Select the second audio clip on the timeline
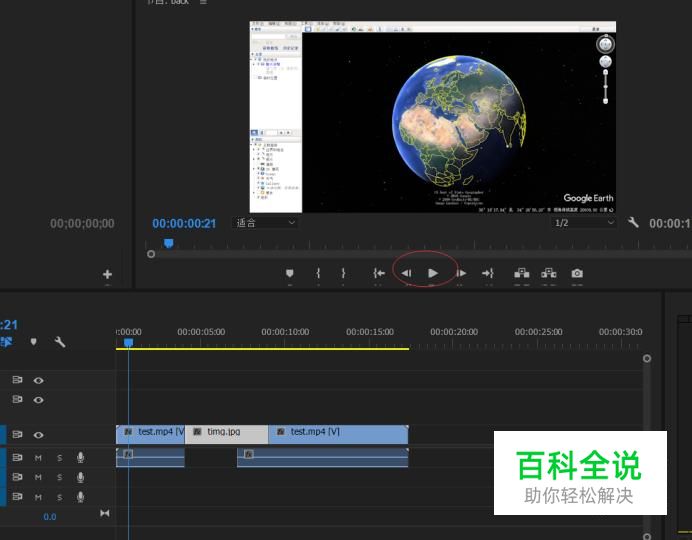This screenshot has width=692, height=540. point(323,458)
